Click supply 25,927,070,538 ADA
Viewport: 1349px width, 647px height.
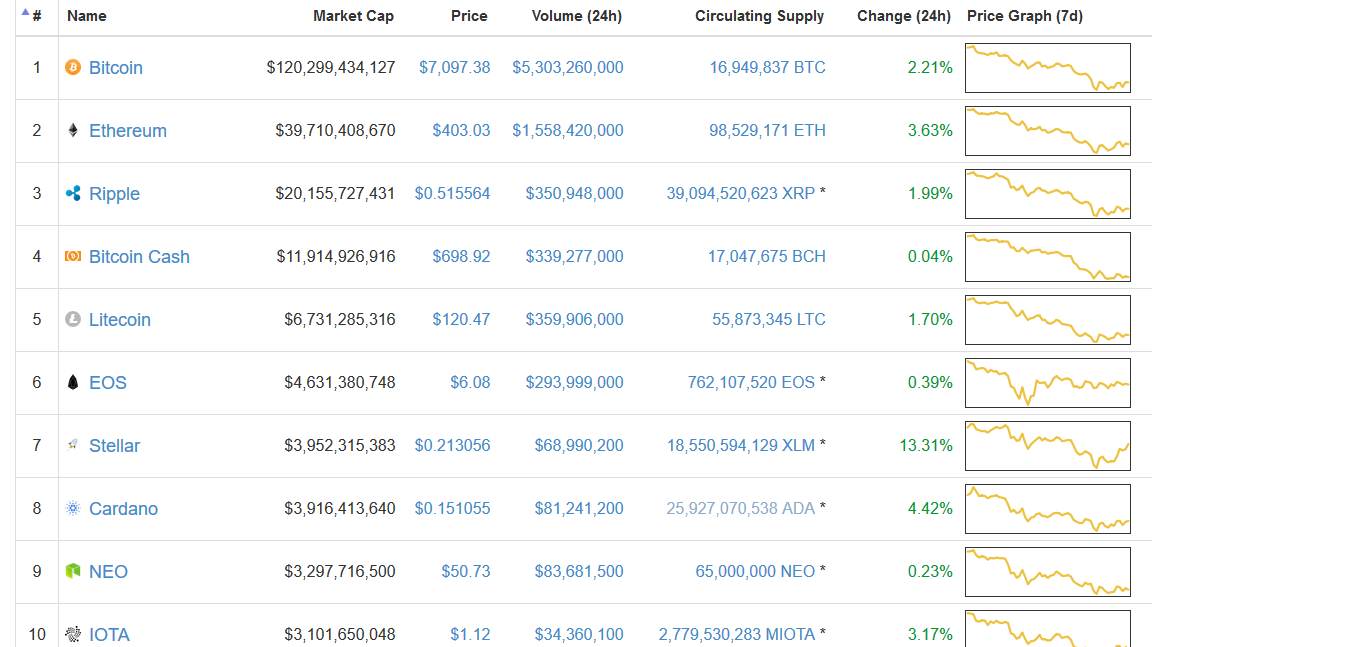click(741, 508)
